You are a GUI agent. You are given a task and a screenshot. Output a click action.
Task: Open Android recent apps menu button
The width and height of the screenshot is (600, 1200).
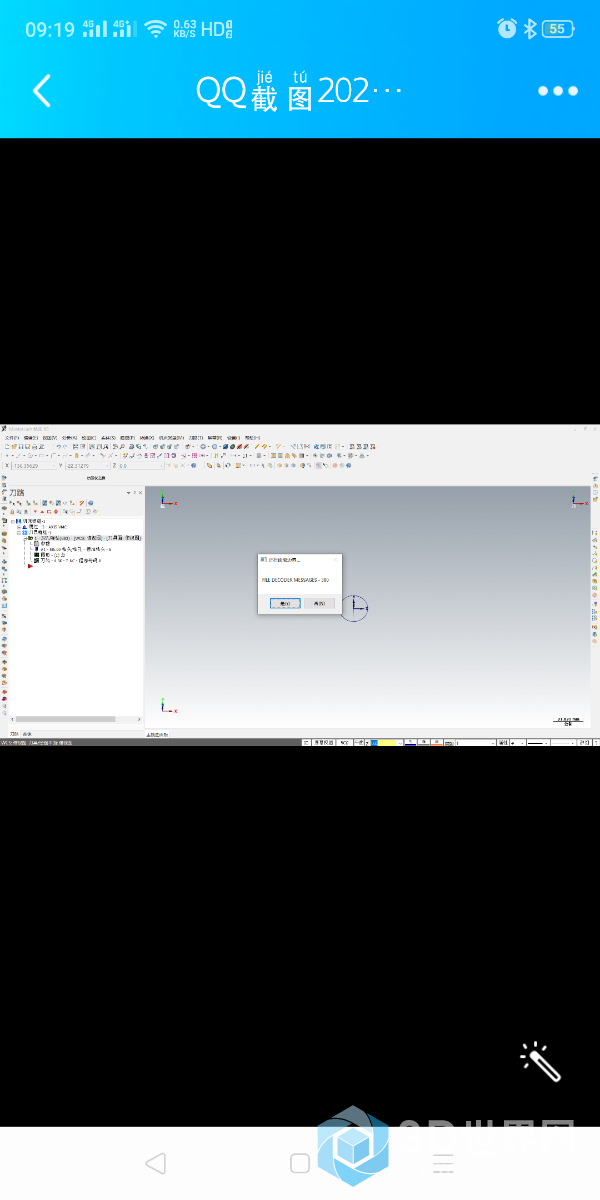click(x=444, y=1163)
